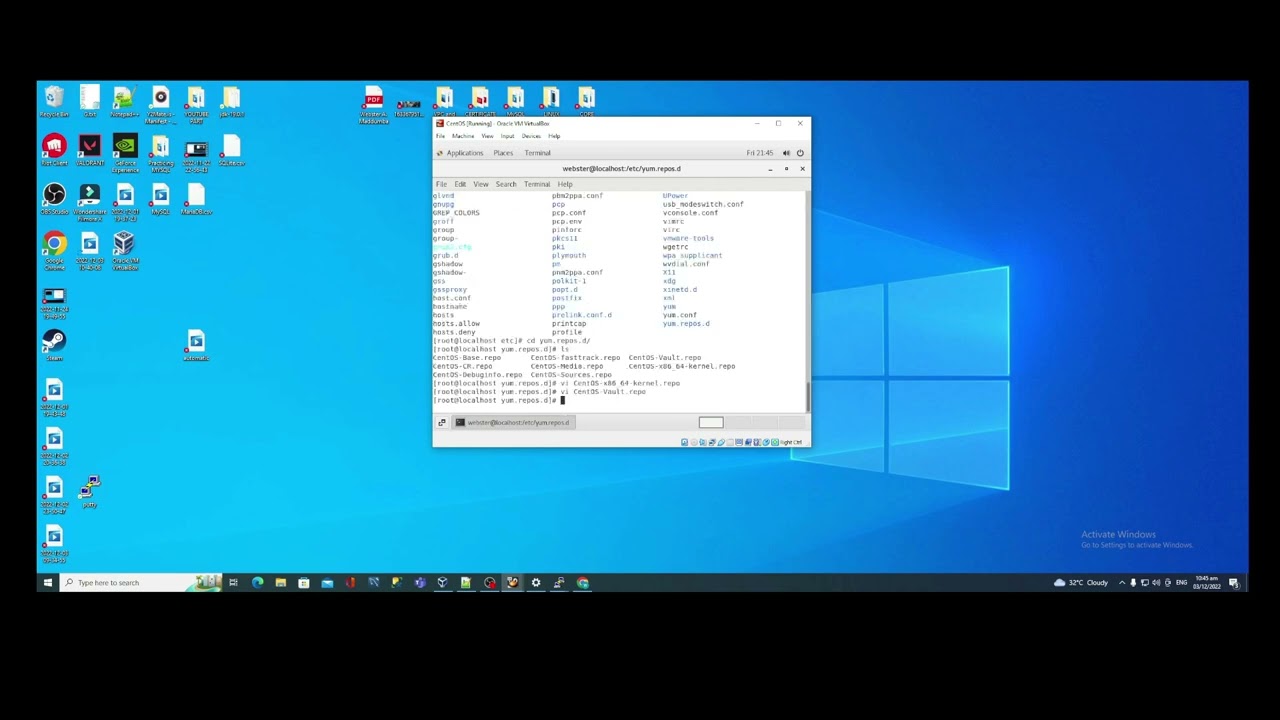1280x720 pixels.
Task: Open VirtualBox Machine menu
Action: pos(463,136)
